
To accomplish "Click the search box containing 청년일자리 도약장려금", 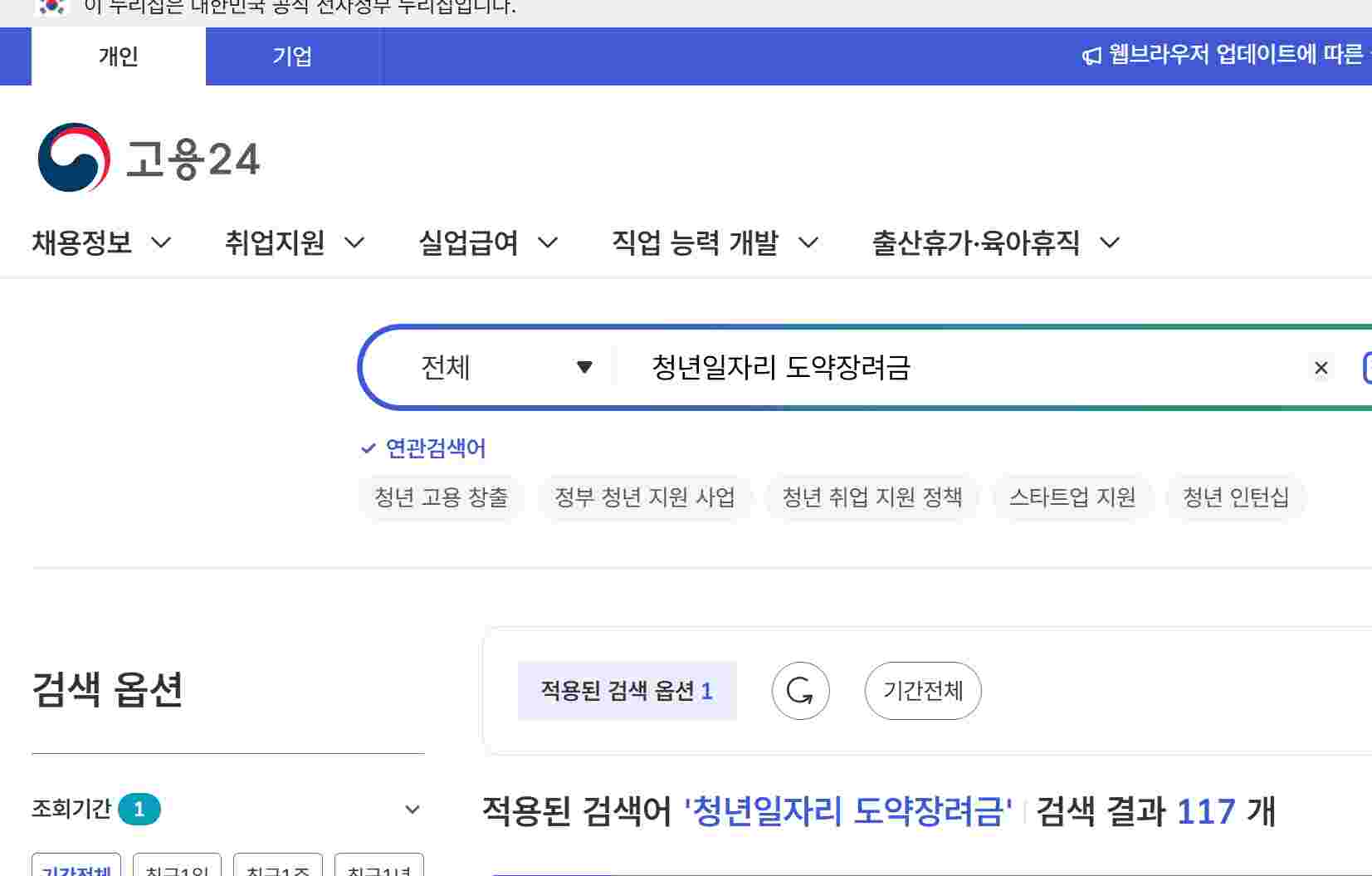I will [x=963, y=367].
